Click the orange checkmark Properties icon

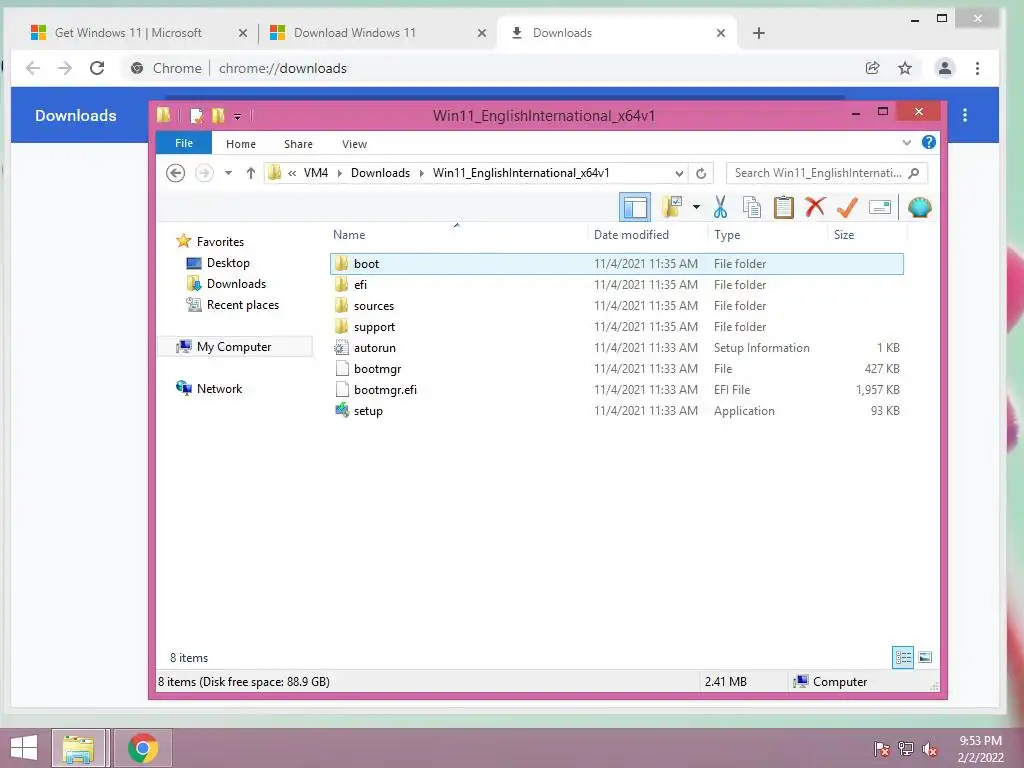847,208
